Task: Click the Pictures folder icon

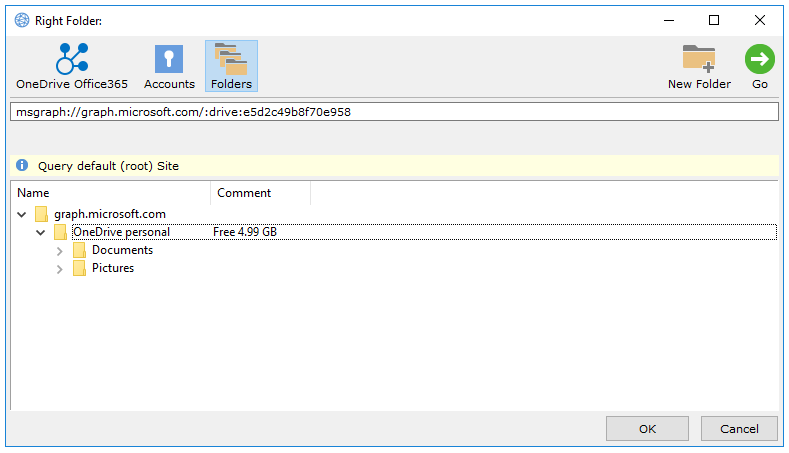Action: [x=79, y=268]
